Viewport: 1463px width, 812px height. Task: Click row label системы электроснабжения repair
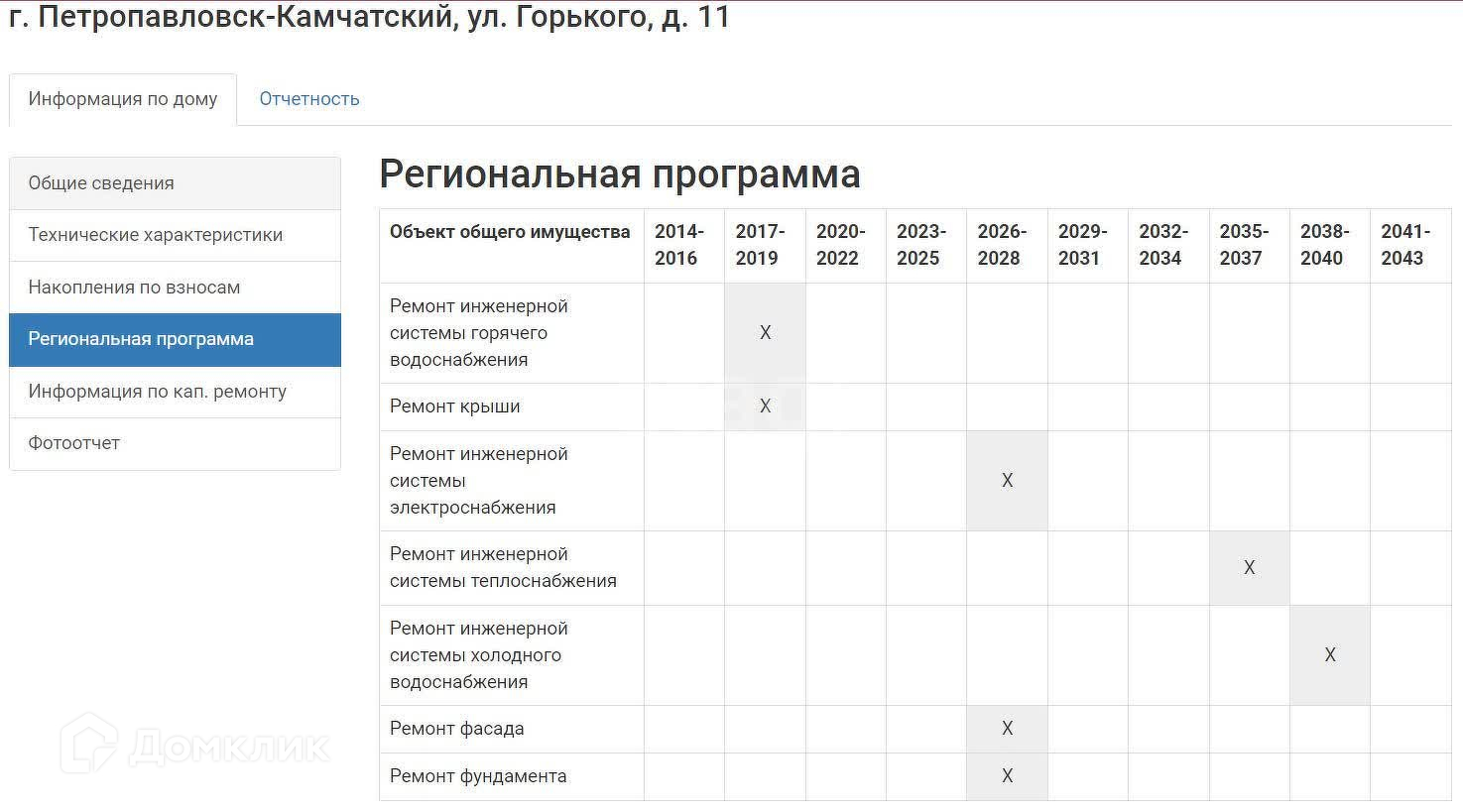[x=479, y=481]
